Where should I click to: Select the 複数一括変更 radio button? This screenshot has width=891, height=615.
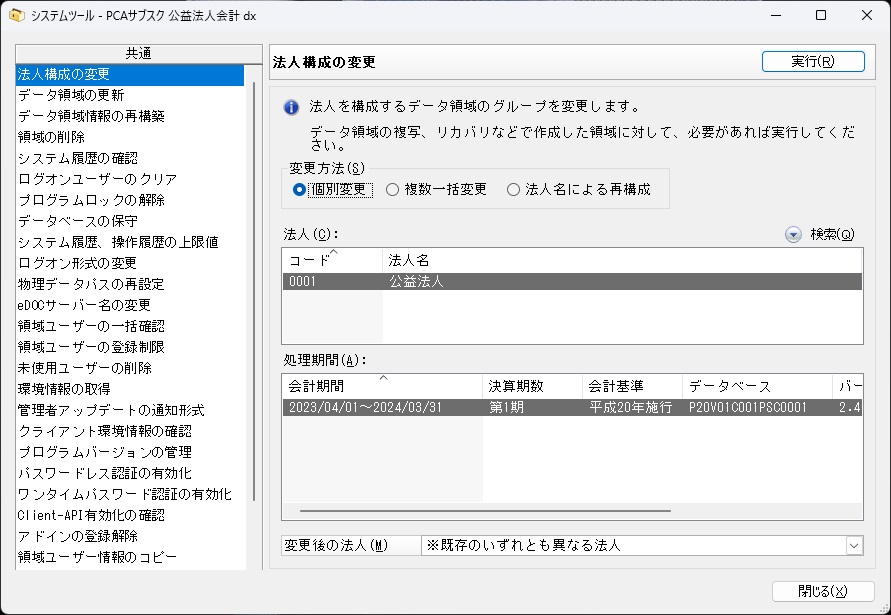(x=393, y=189)
